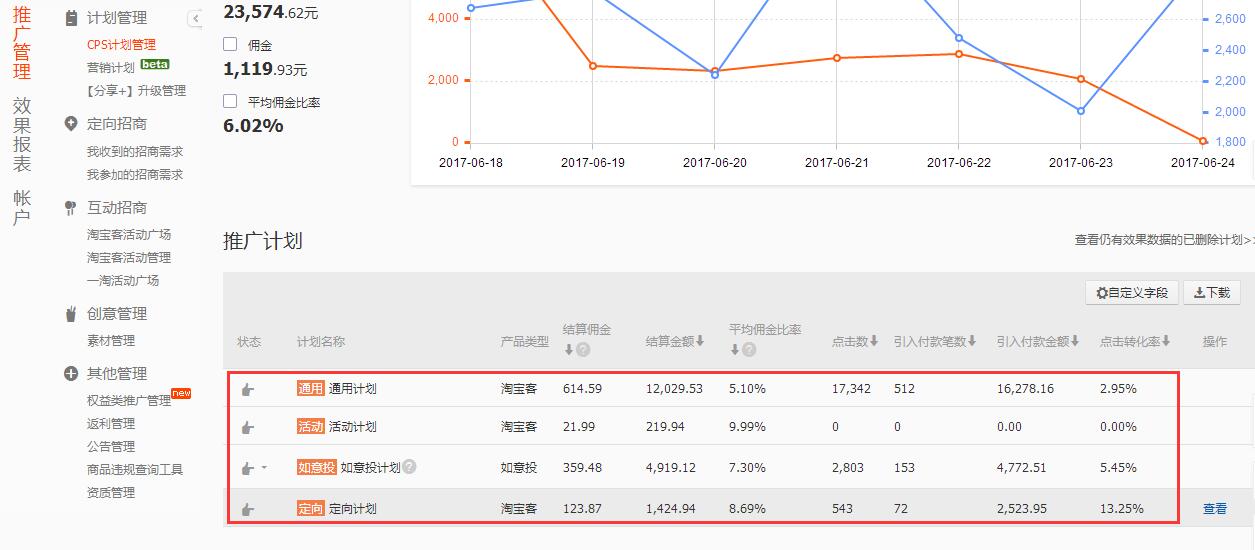Click the 如意投计划 help question mark icon
Image resolution: width=1255 pixels, height=550 pixels.
(409, 467)
